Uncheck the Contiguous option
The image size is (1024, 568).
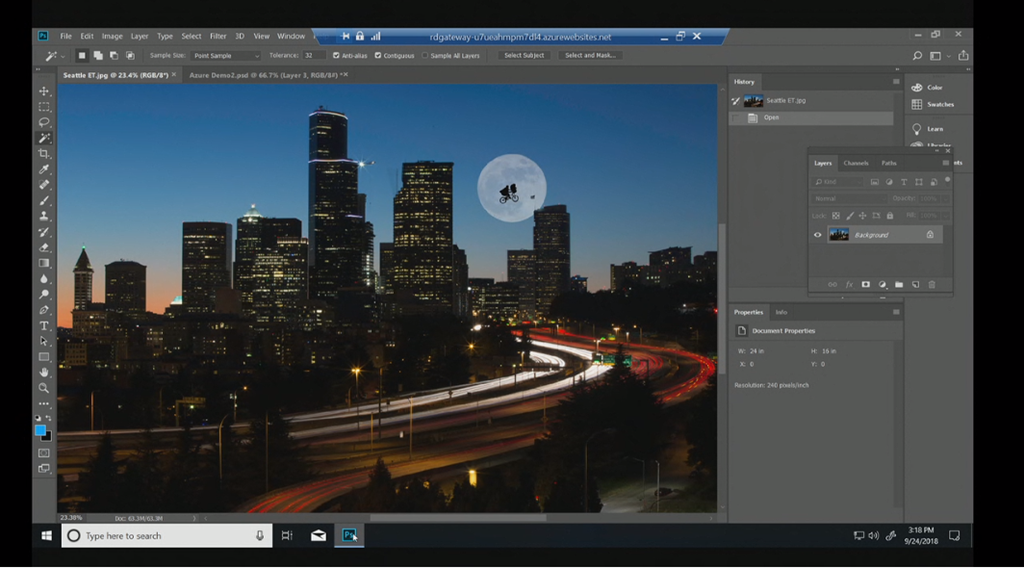coord(378,56)
